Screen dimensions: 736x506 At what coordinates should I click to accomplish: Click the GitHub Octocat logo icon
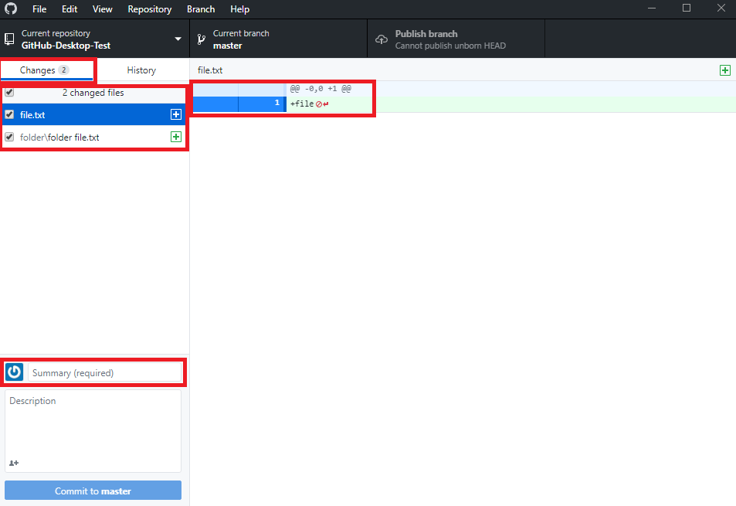click(x=10, y=8)
